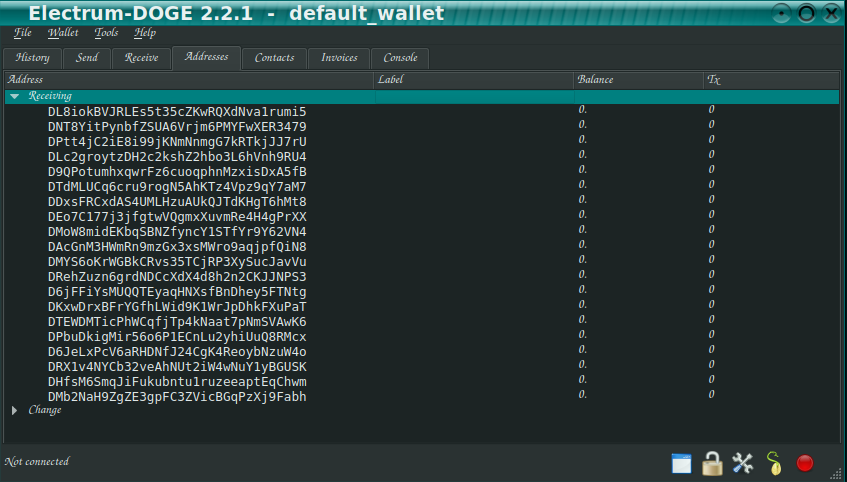Image resolution: width=847 pixels, height=482 pixels.
Task: Expand the Change address group
Action: (15, 411)
